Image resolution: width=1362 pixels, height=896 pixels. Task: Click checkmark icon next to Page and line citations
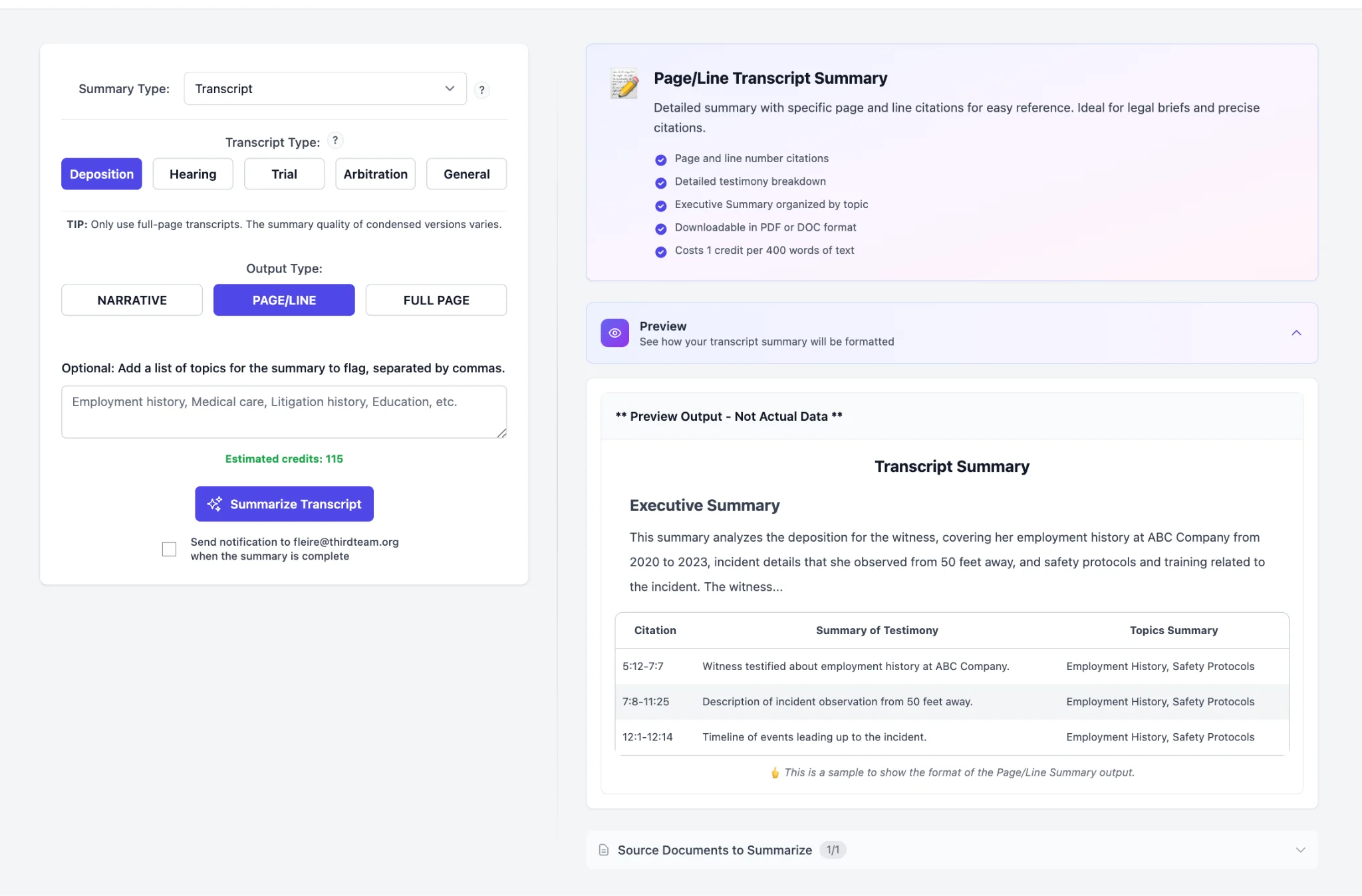pos(660,160)
